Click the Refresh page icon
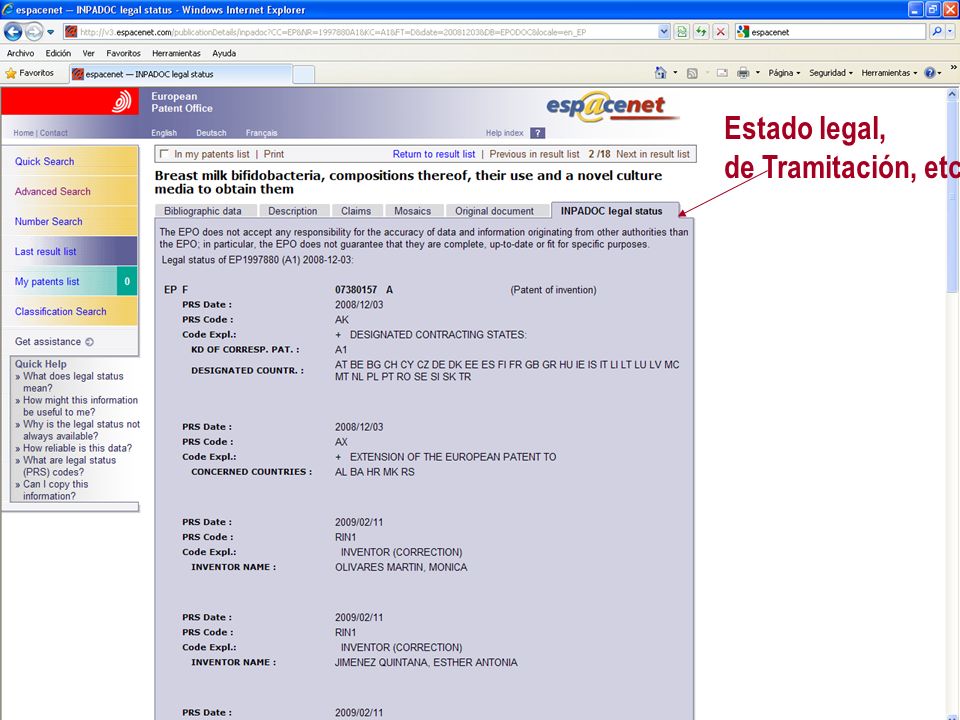Screen dimensions: 960x720 [x=701, y=32]
